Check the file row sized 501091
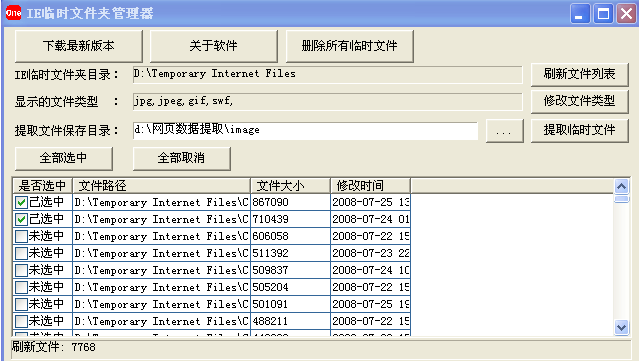Image resolution: width=639 pixels, height=361 pixels. 21,304
